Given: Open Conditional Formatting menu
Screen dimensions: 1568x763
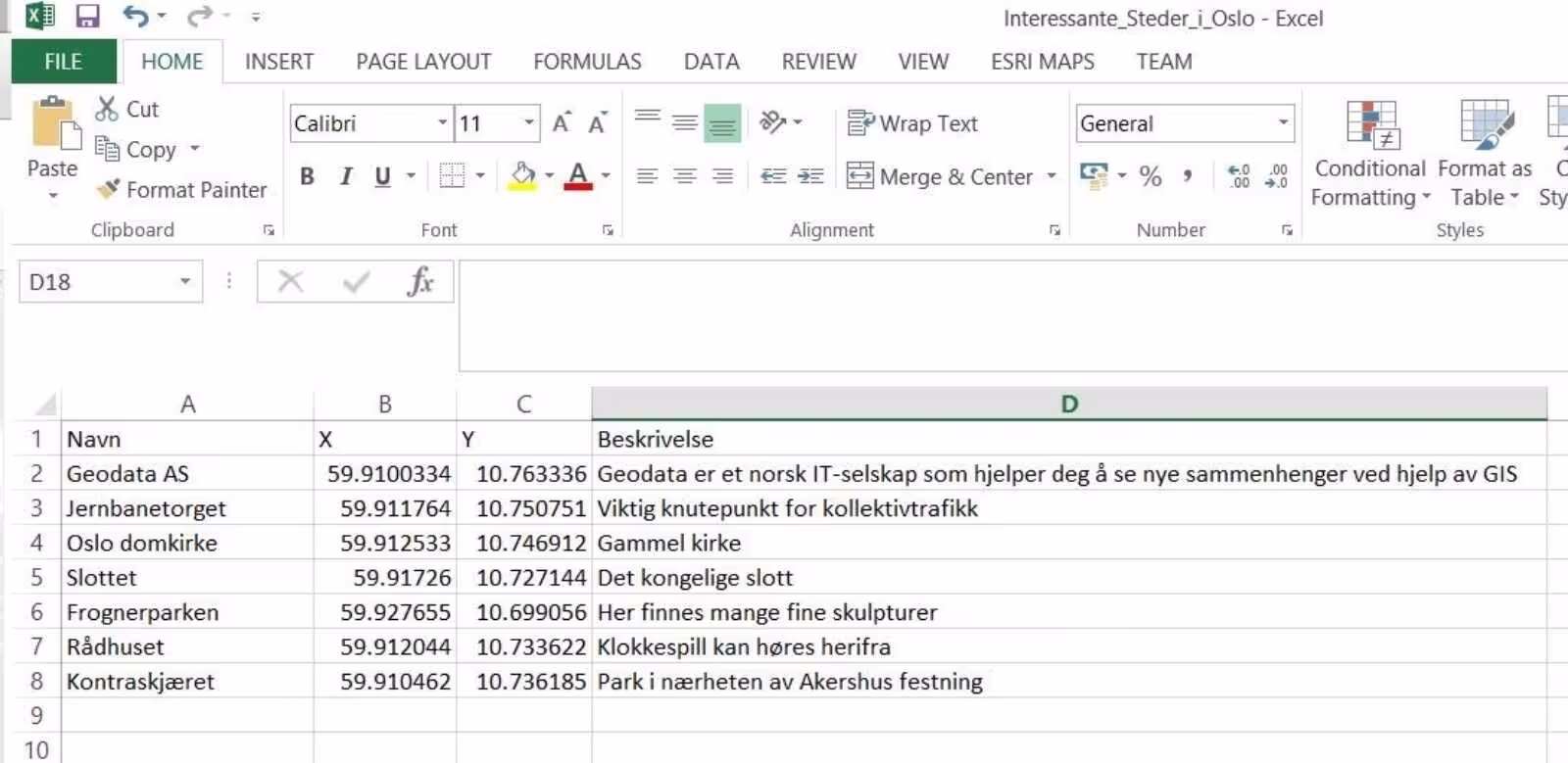Looking at the screenshot, I should click(x=1370, y=154).
